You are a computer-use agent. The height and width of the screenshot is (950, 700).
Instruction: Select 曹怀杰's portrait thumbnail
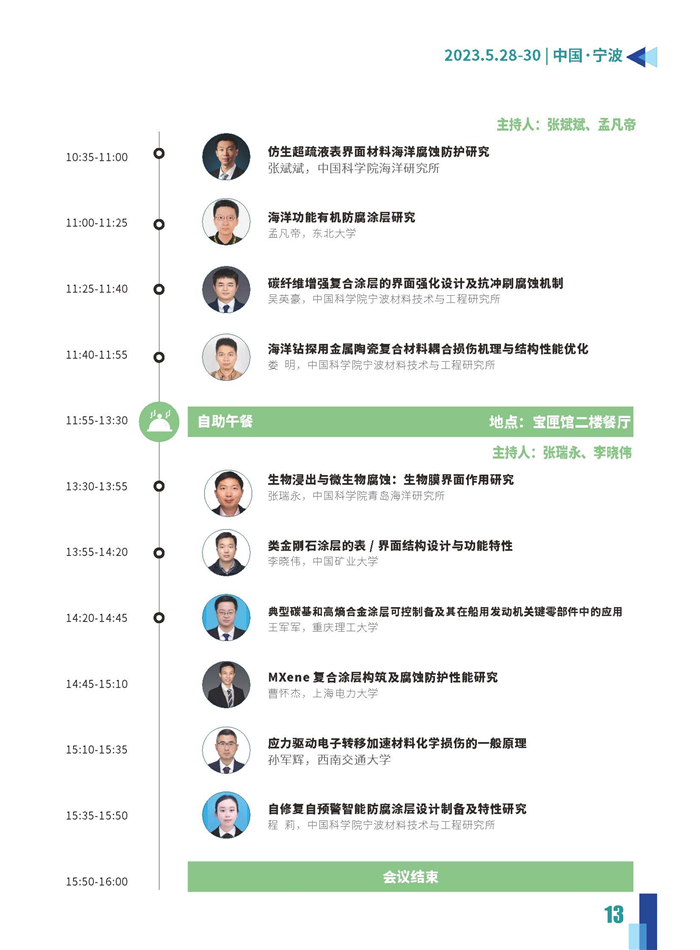point(226,684)
